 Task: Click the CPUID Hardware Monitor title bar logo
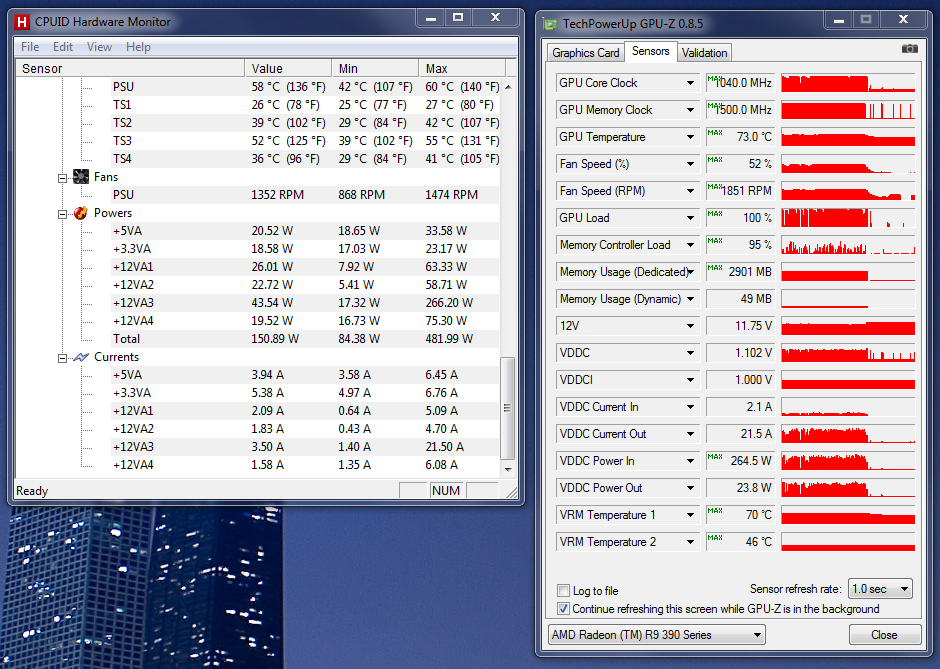pos(23,22)
